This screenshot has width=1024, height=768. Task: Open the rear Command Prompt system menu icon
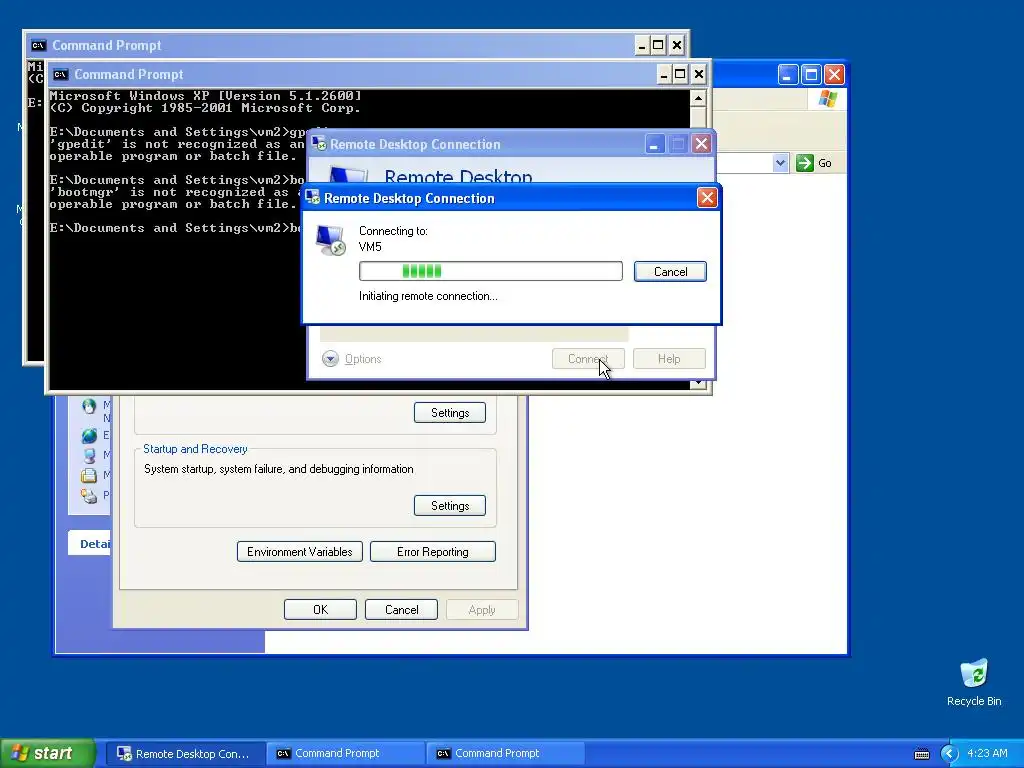39,45
